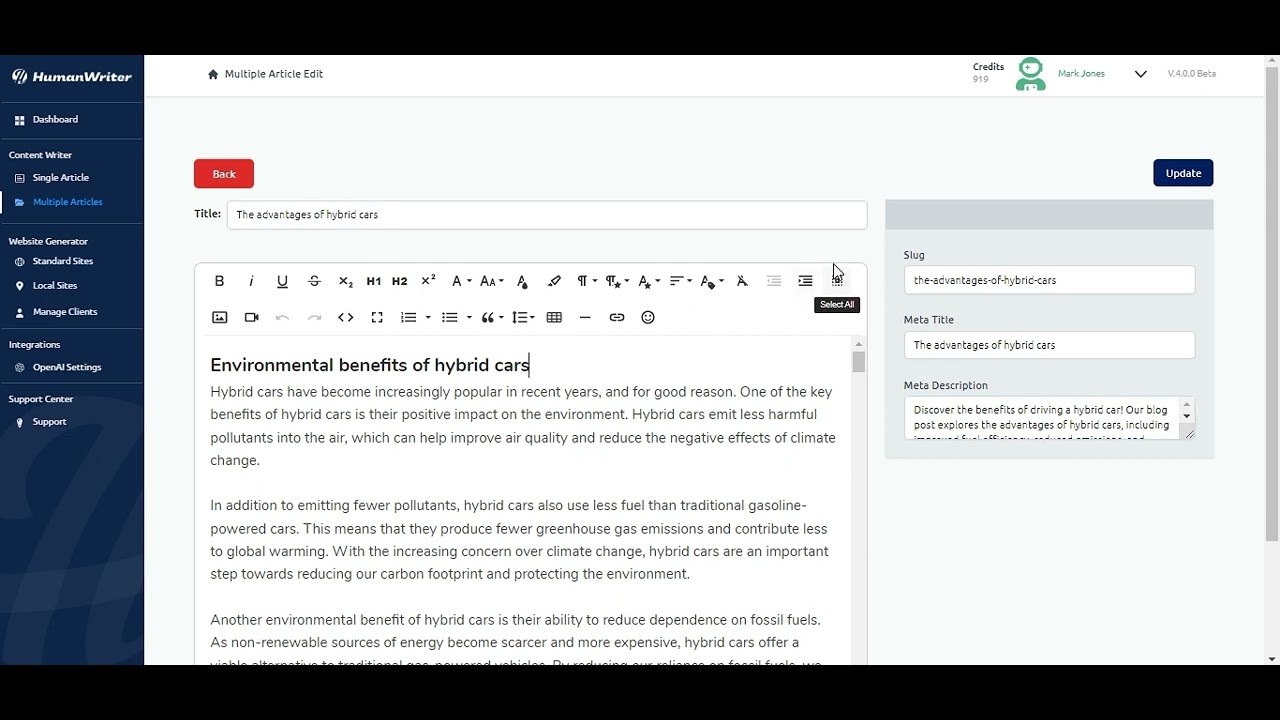The width and height of the screenshot is (1280, 720).
Task: Open the line height dropdown
Action: [x=523, y=317]
